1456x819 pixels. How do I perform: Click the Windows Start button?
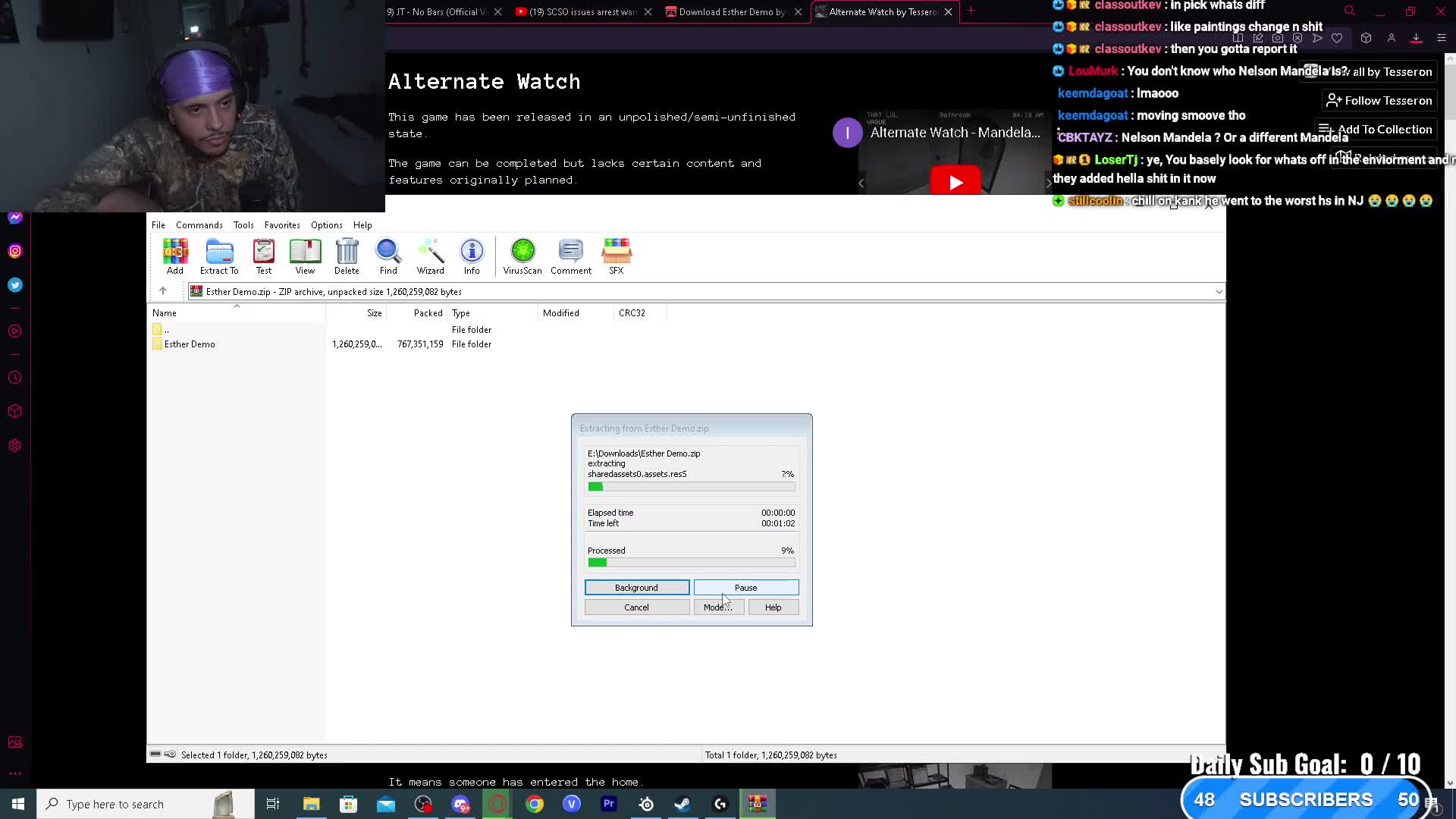point(18,804)
